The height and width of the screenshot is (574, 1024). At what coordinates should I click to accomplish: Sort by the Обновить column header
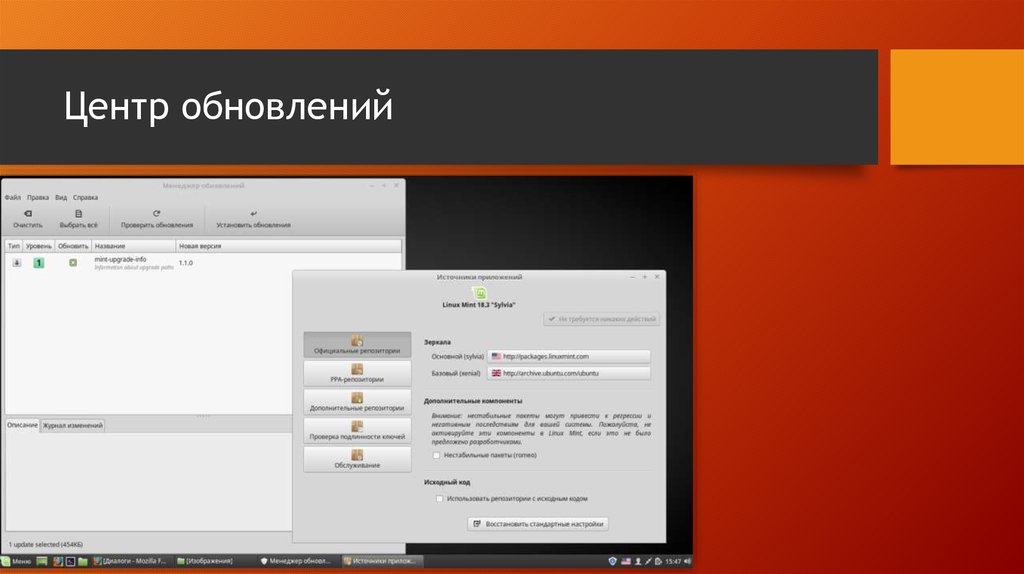pyautogui.click(x=72, y=246)
